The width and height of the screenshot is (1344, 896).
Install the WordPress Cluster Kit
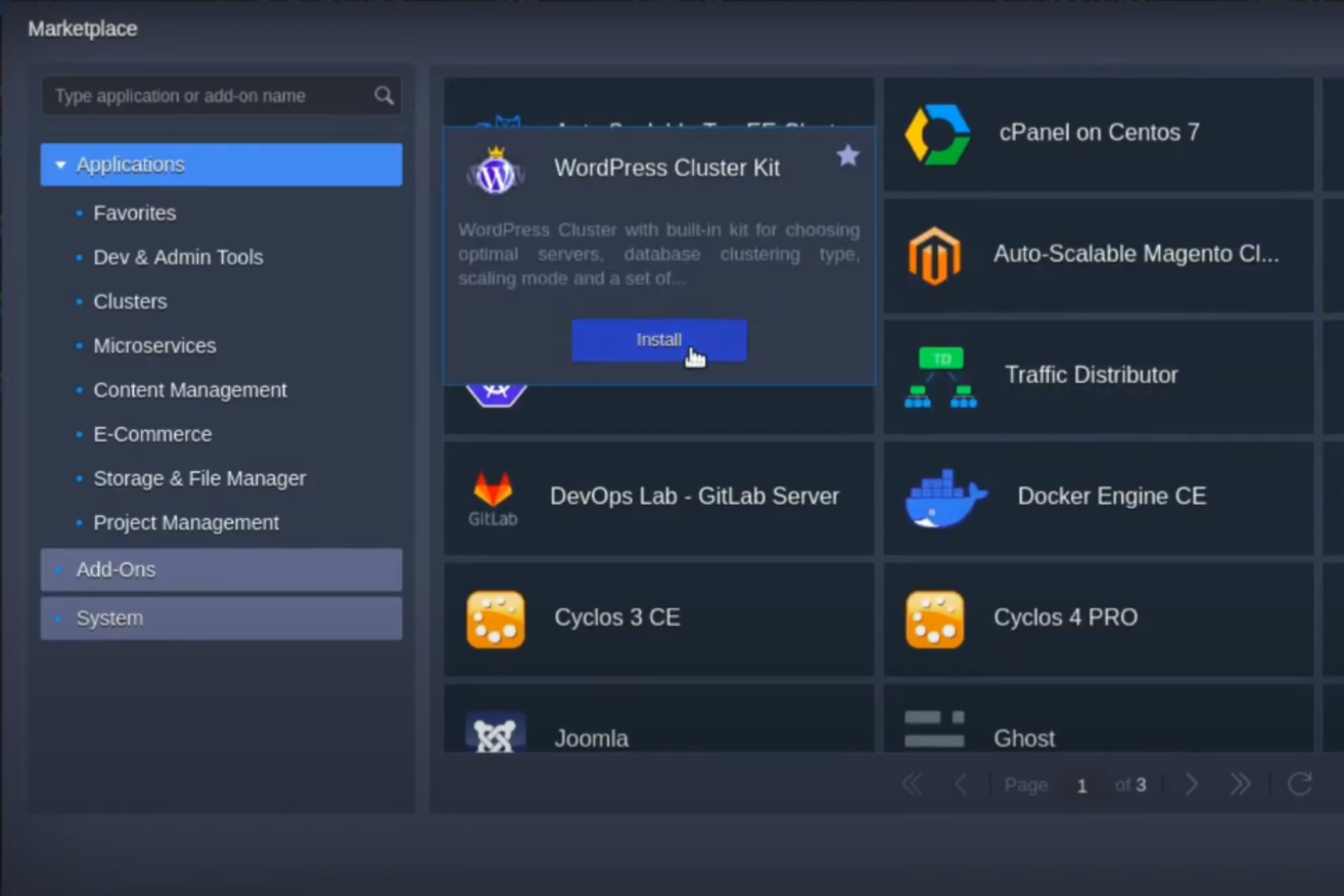tap(659, 340)
